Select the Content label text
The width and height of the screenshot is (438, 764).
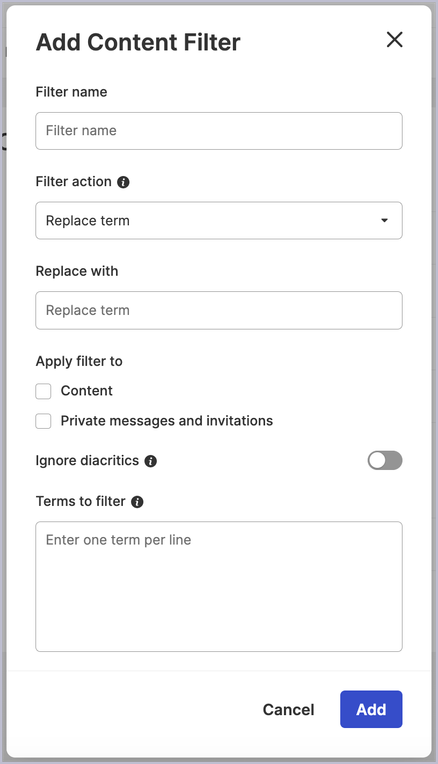(x=87, y=391)
